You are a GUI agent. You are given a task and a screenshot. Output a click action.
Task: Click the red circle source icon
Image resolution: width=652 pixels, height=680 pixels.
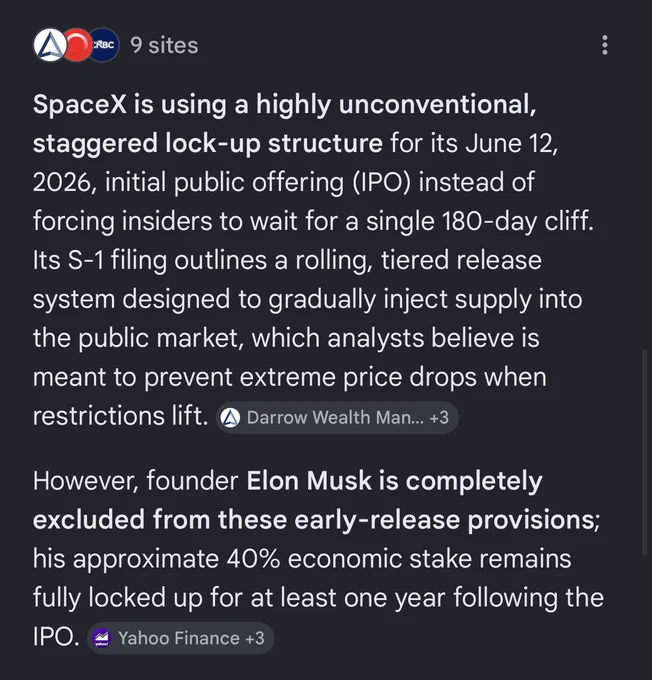click(x=77, y=45)
